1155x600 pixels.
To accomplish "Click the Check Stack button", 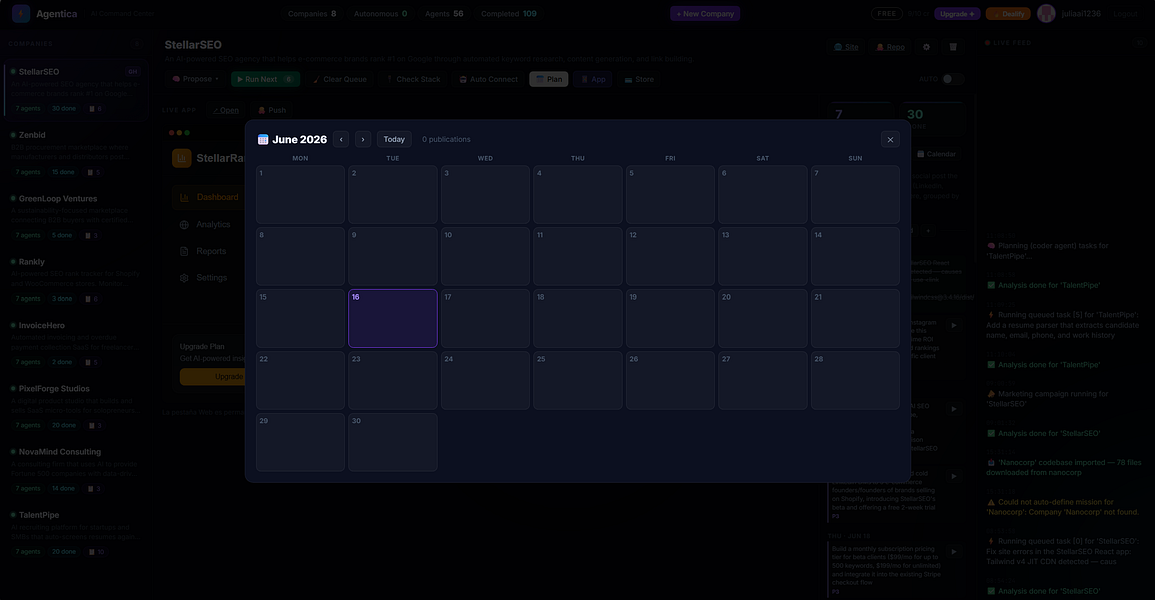I will (413, 79).
